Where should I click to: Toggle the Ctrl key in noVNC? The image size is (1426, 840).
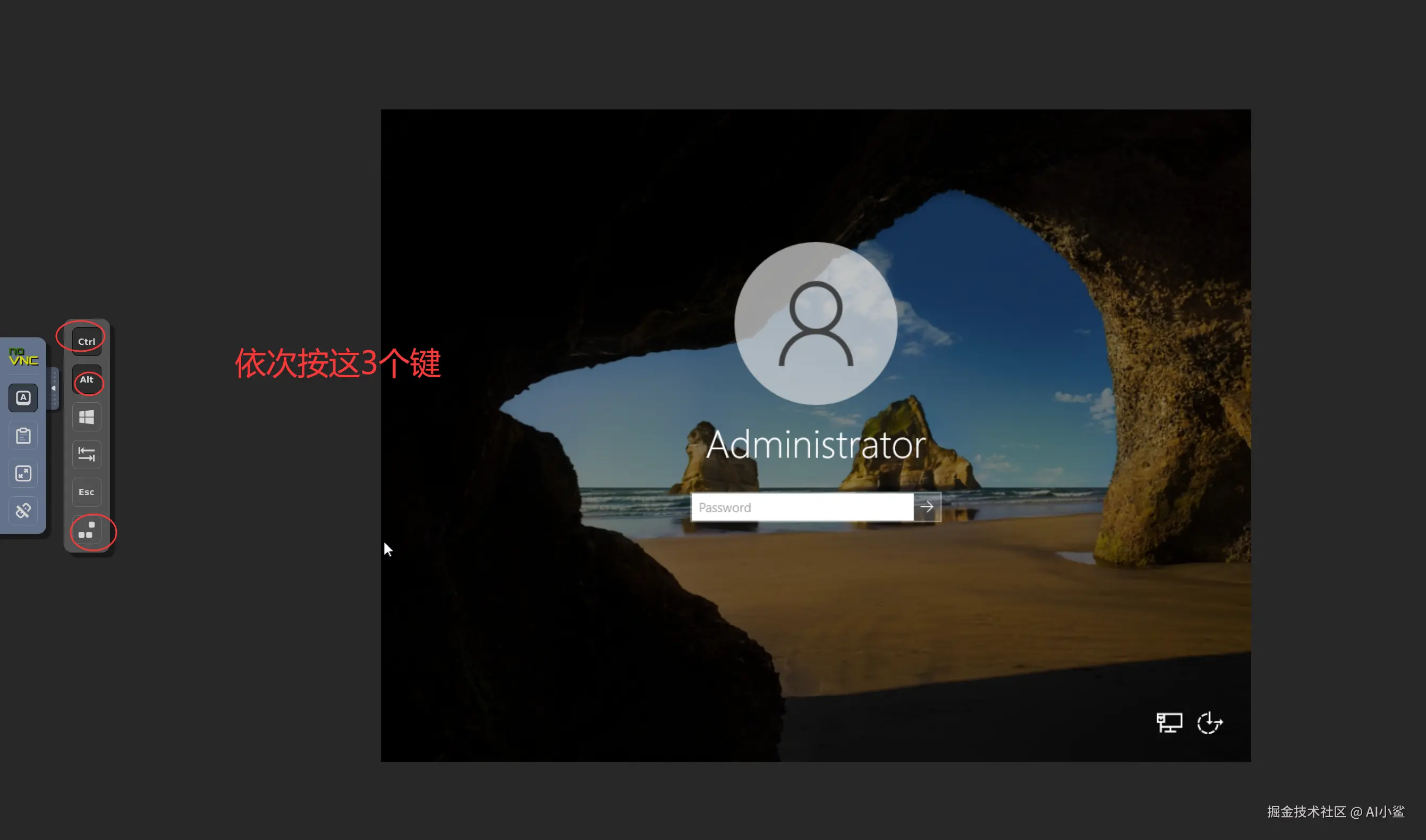tap(87, 341)
